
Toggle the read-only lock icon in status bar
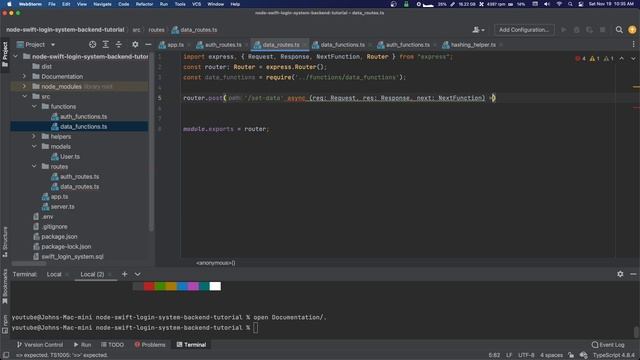coord(571,355)
